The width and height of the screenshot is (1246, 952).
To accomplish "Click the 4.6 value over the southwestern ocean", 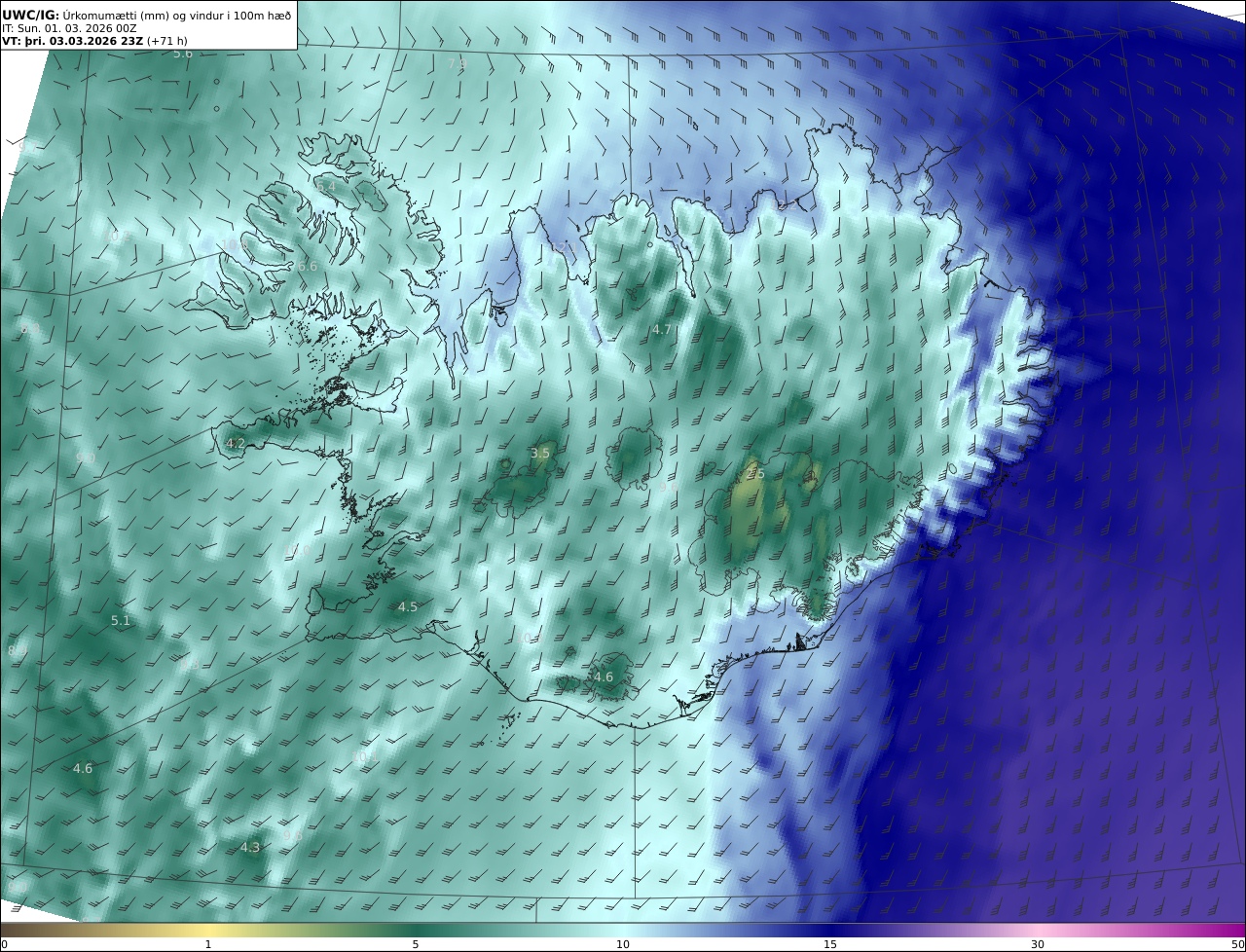I will [x=83, y=769].
